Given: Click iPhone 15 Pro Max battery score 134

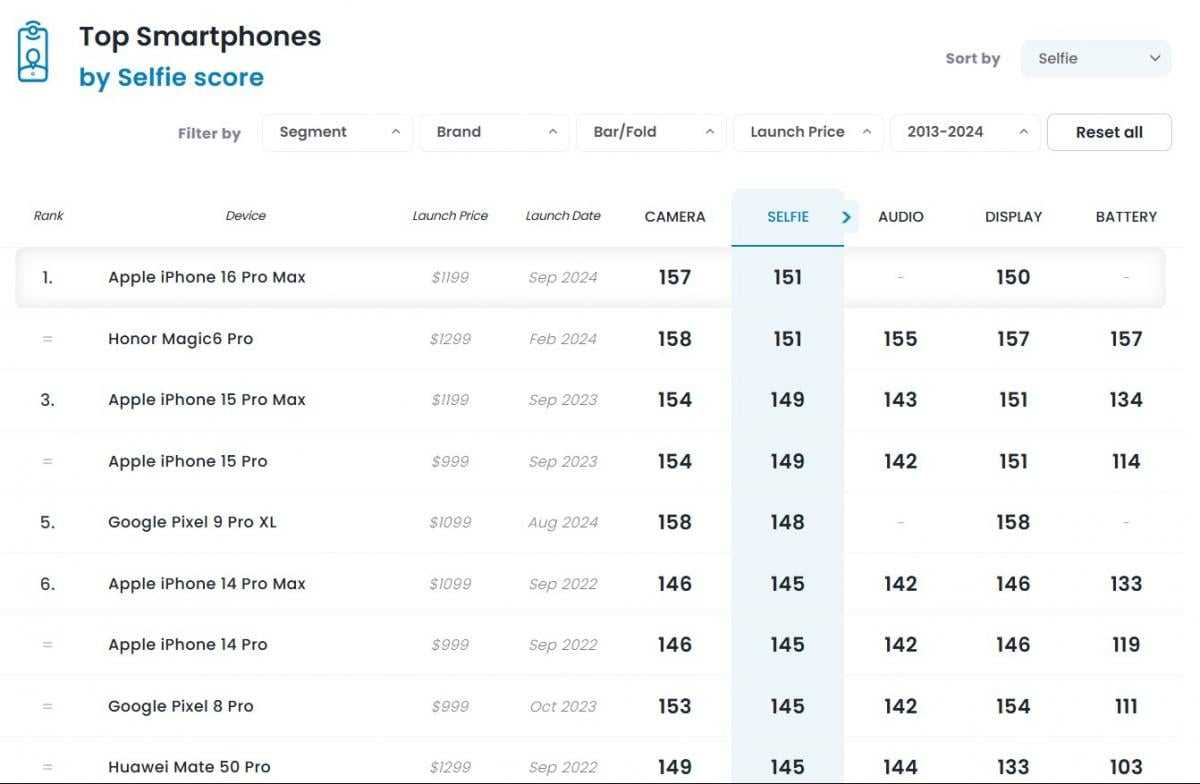Looking at the screenshot, I should point(1126,400).
